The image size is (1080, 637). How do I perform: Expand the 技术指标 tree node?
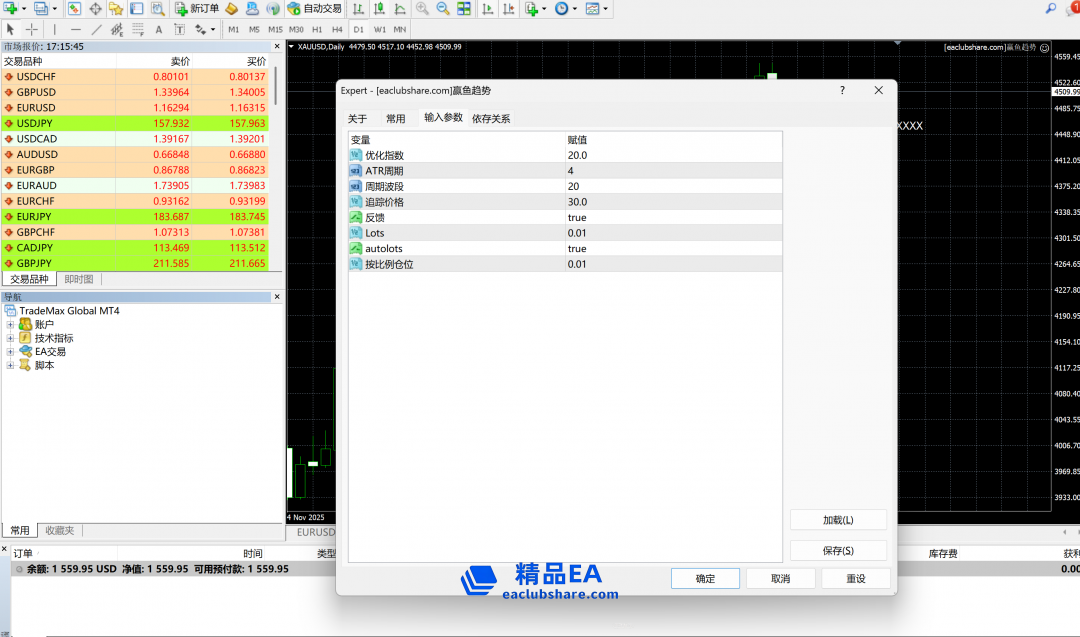(11, 338)
